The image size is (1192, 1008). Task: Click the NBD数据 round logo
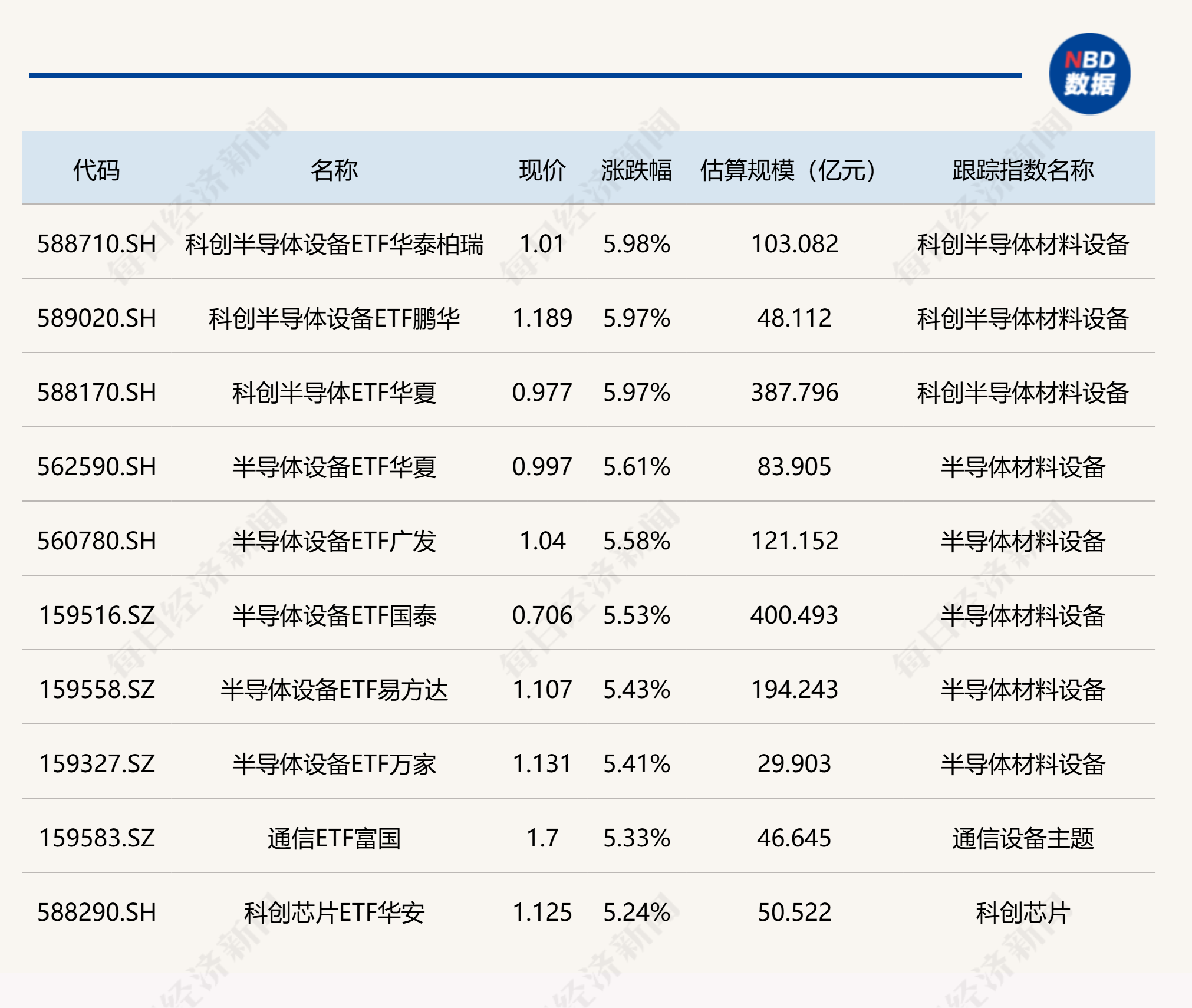(x=1089, y=74)
